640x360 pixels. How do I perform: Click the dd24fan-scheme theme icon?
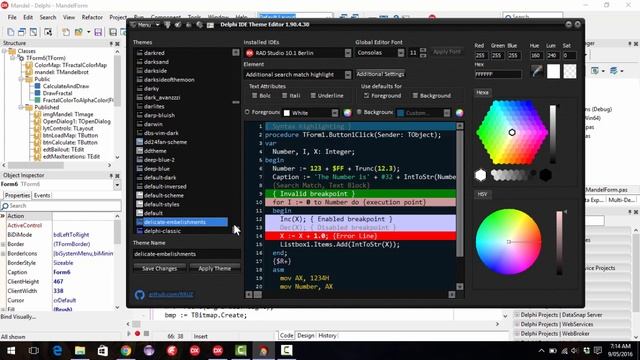click(140, 142)
